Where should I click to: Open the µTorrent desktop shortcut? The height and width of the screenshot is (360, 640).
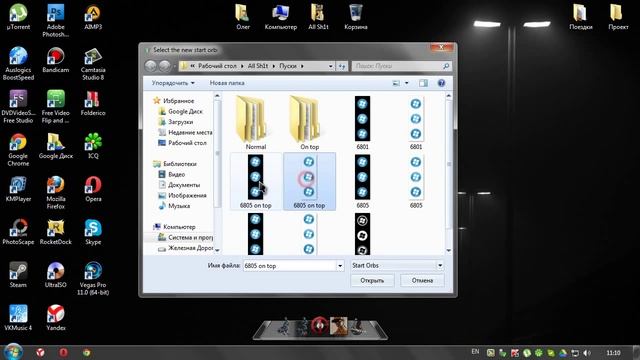point(18,17)
